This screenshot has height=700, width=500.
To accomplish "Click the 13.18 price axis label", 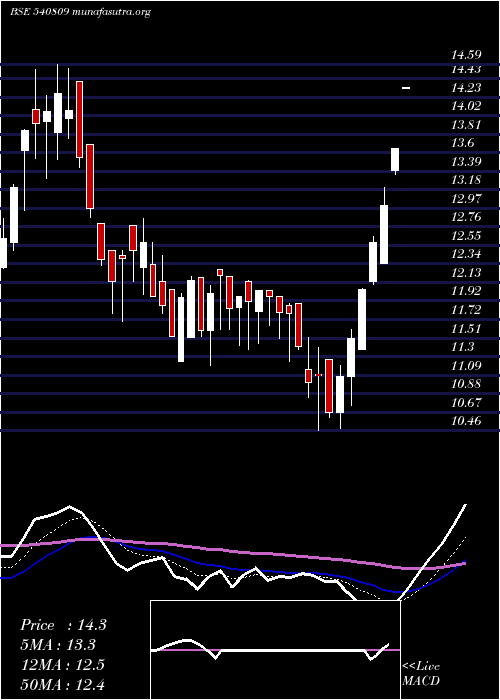I will [x=466, y=180].
